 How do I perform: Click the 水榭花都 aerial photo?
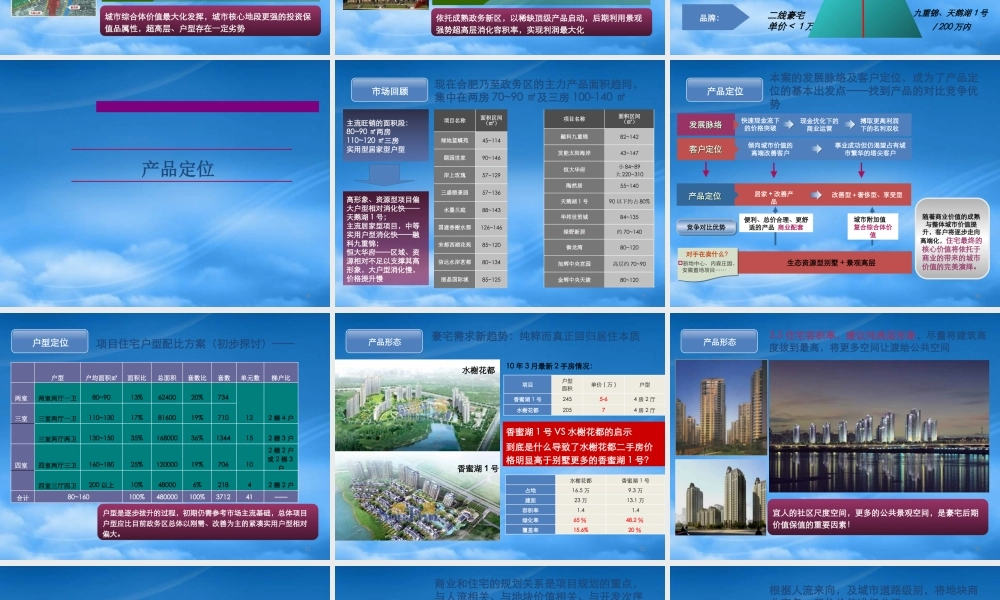coord(417,405)
